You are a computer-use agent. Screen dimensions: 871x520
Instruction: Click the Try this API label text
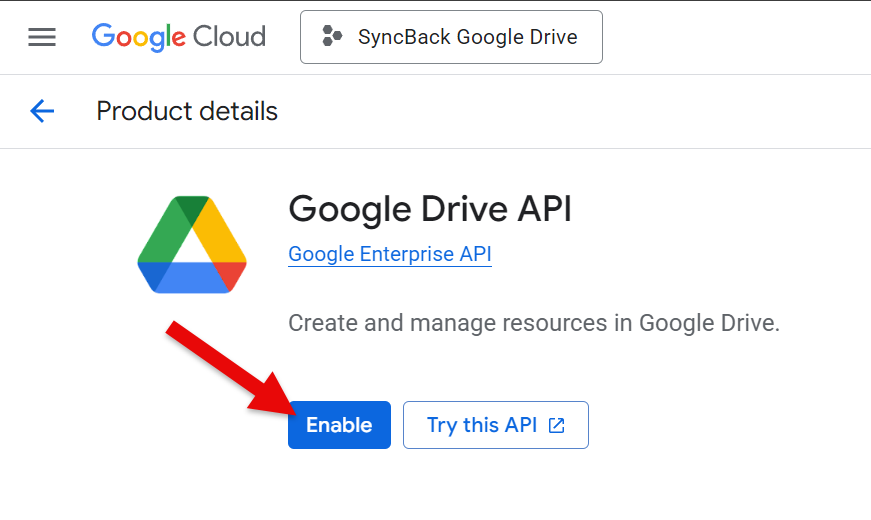click(482, 425)
